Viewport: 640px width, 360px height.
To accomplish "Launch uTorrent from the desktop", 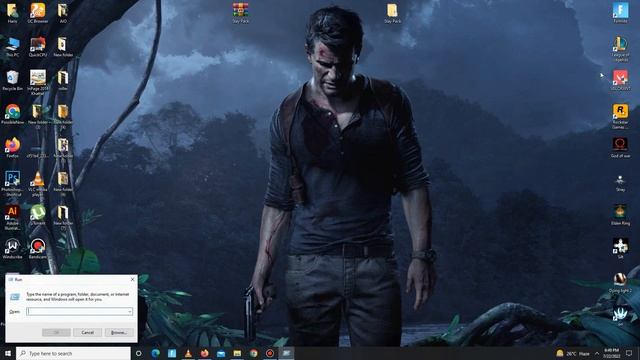I will point(38,215).
